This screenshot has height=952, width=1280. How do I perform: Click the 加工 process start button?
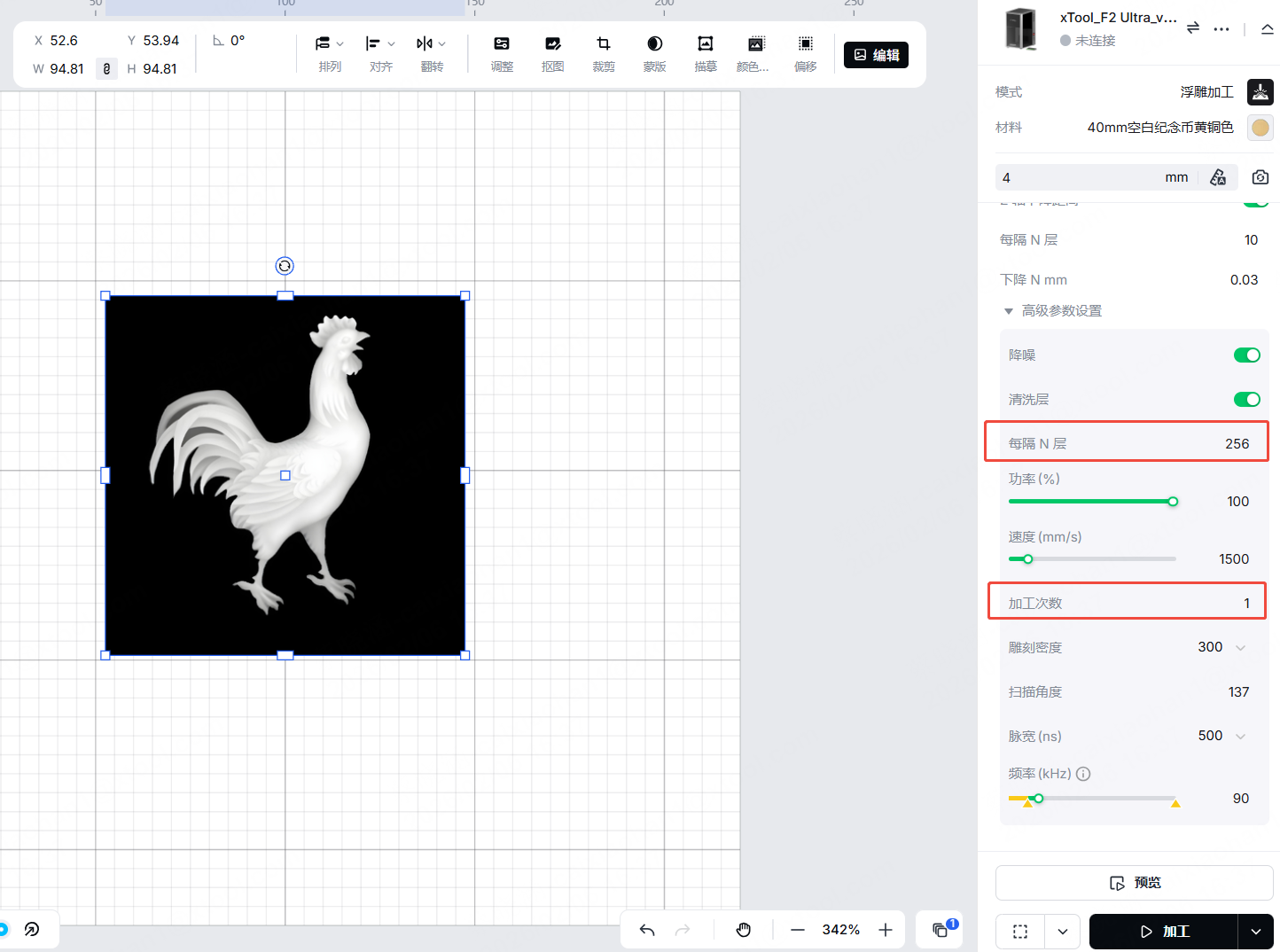point(1164,932)
